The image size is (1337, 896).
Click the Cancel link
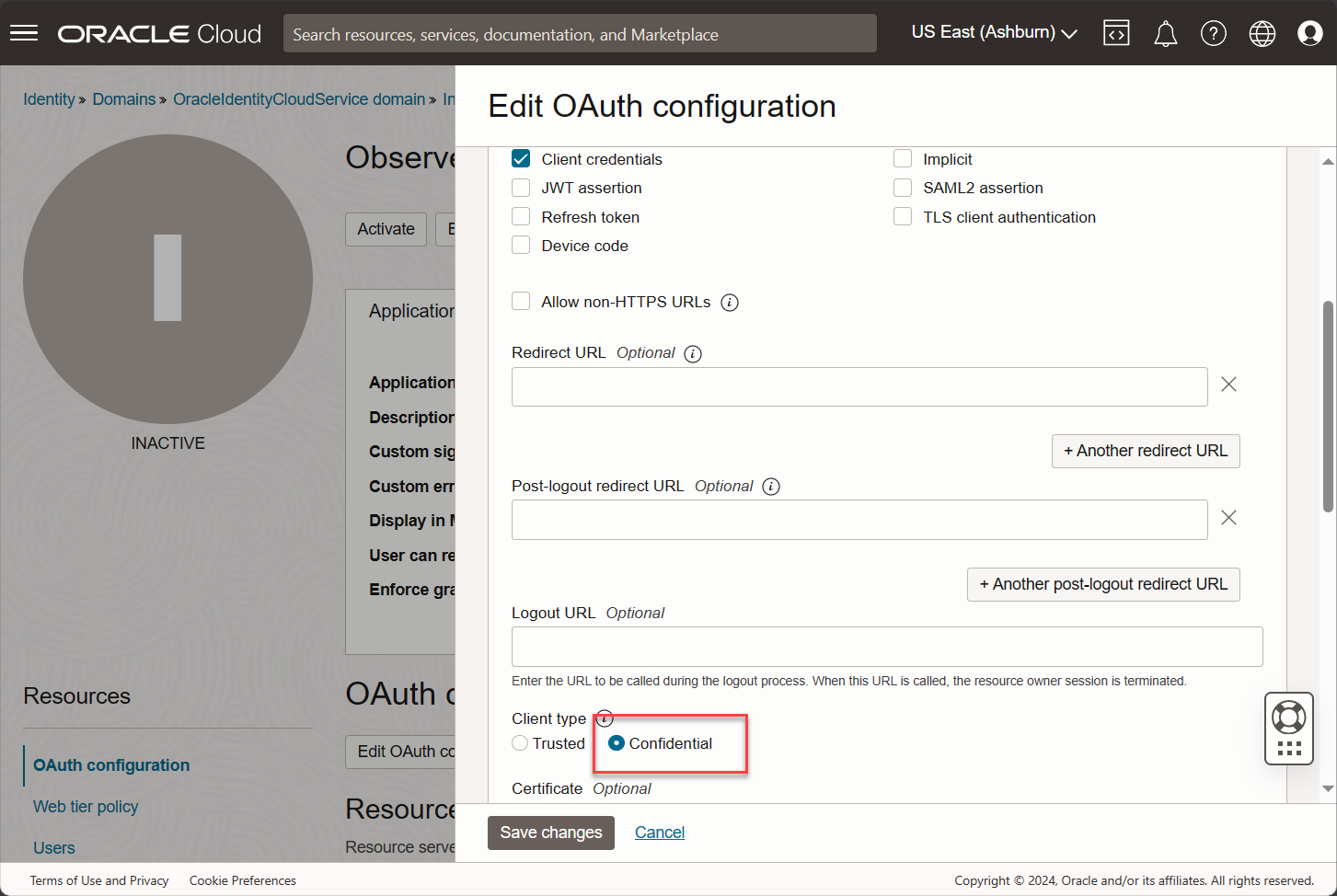[x=659, y=833]
